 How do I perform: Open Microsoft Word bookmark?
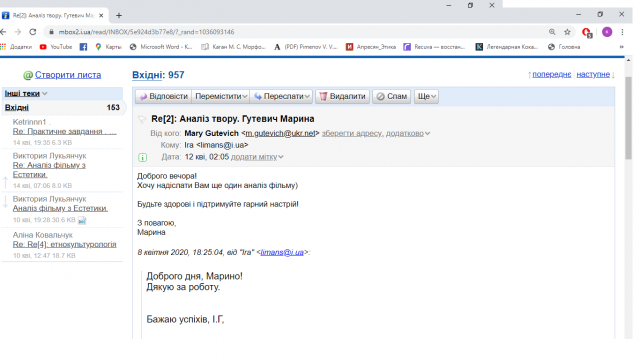coord(161,47)
